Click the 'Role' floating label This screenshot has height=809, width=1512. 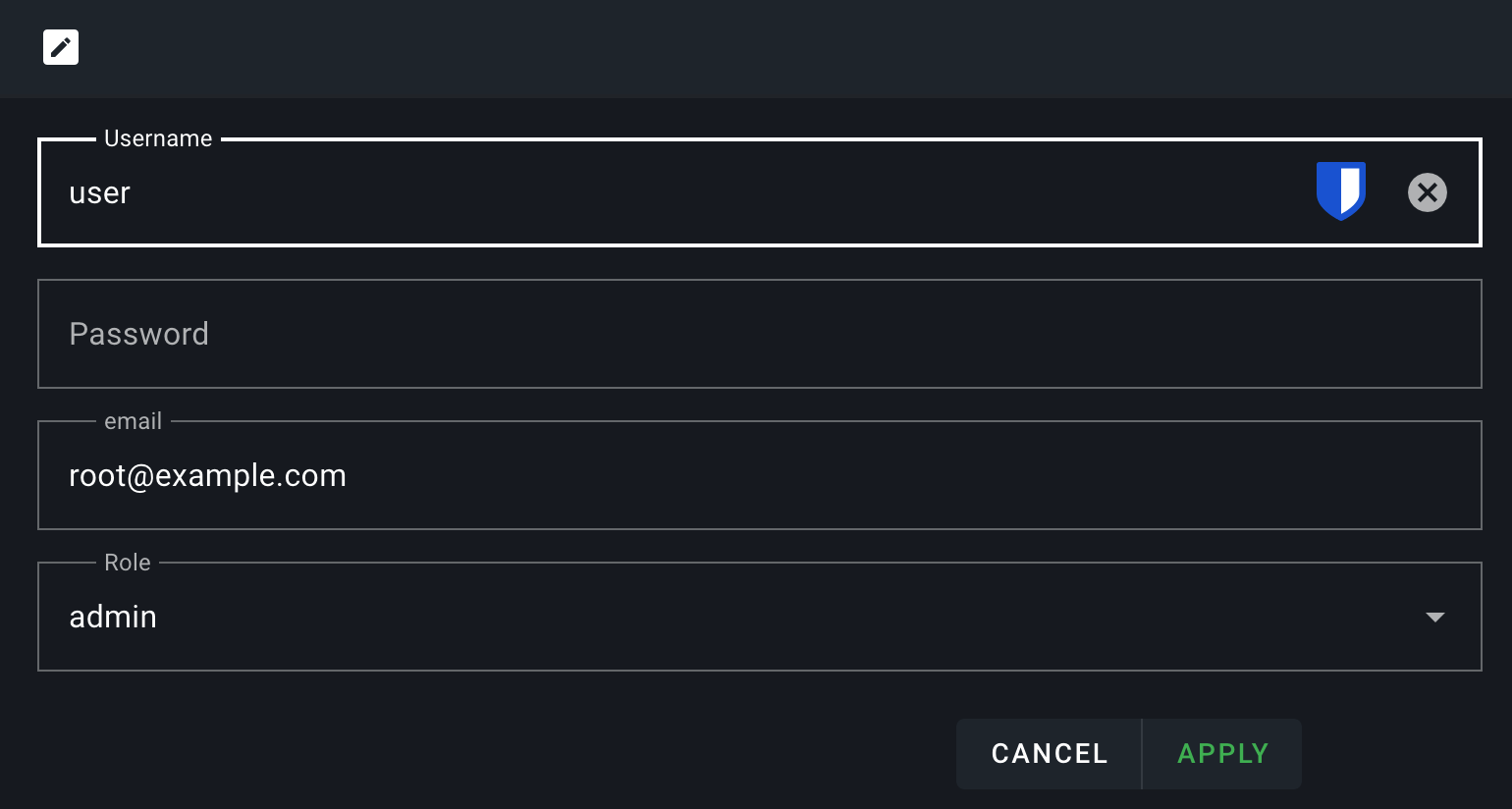click(128, 563)
